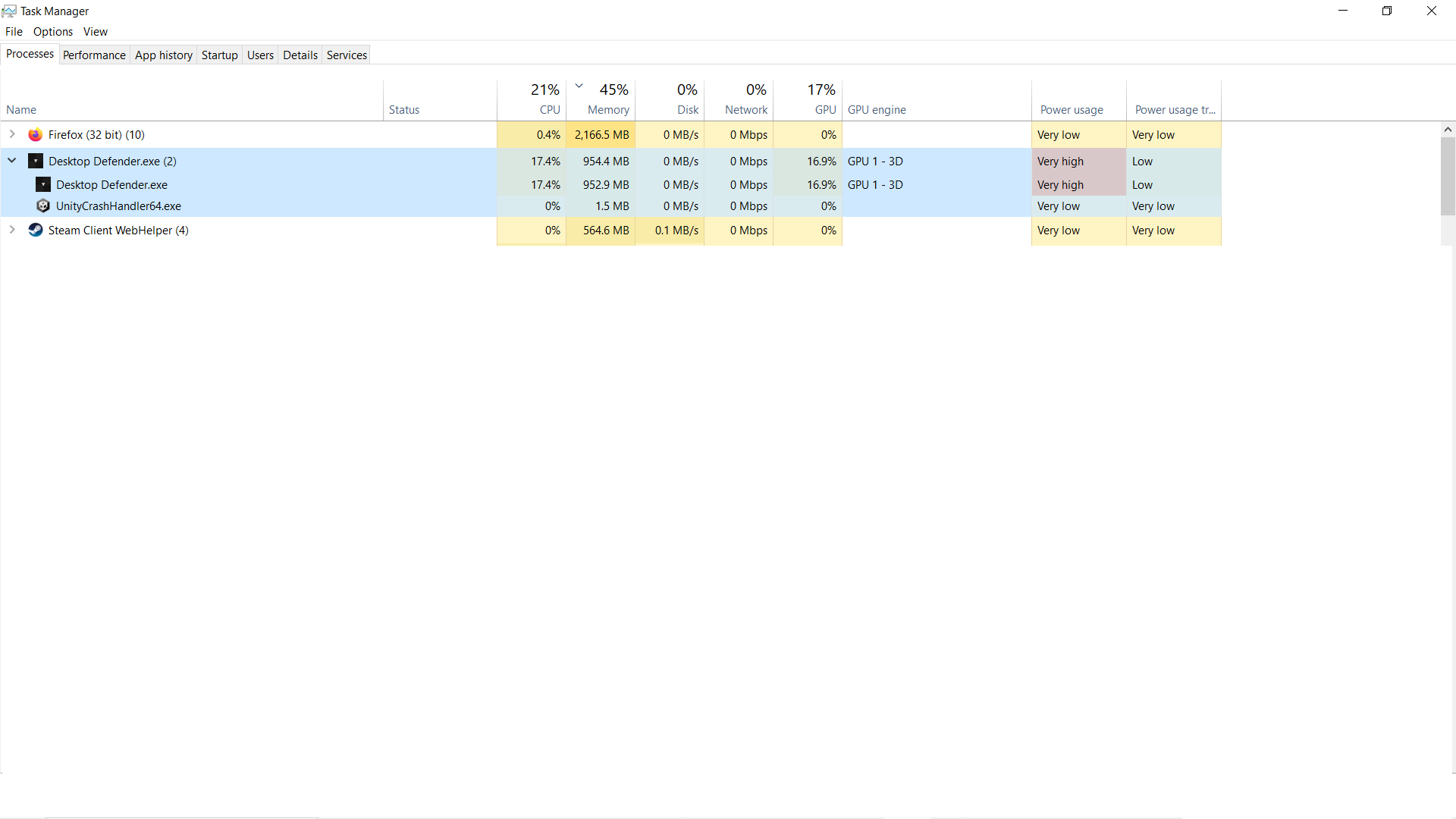Image resolution: width=1456 pixels, height=819 pixels.
Task: Expand the Steam Client WebHelper group
Action: [x=12, y=230]
